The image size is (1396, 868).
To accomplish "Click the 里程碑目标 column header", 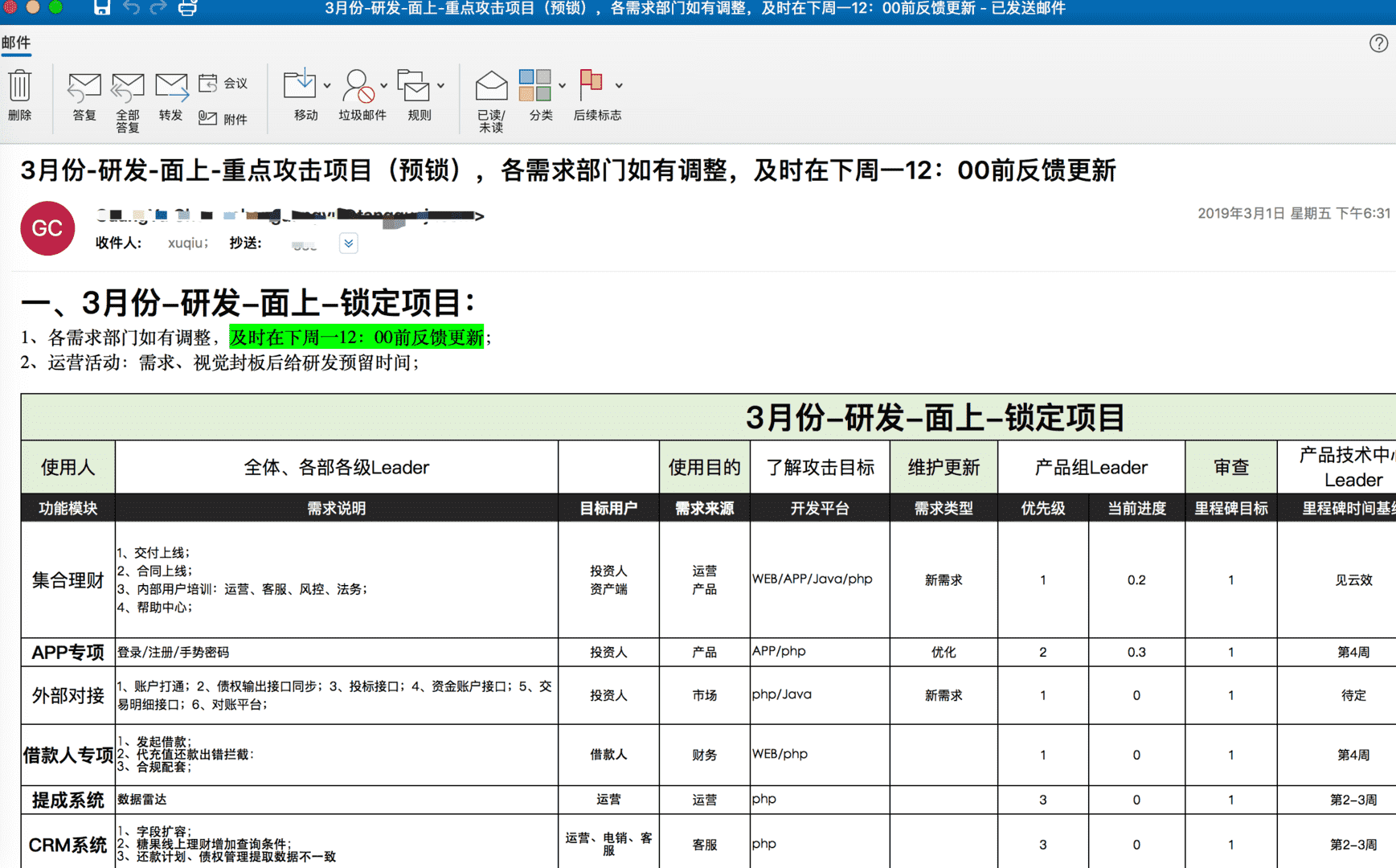I will click(x=1231, y=508).
